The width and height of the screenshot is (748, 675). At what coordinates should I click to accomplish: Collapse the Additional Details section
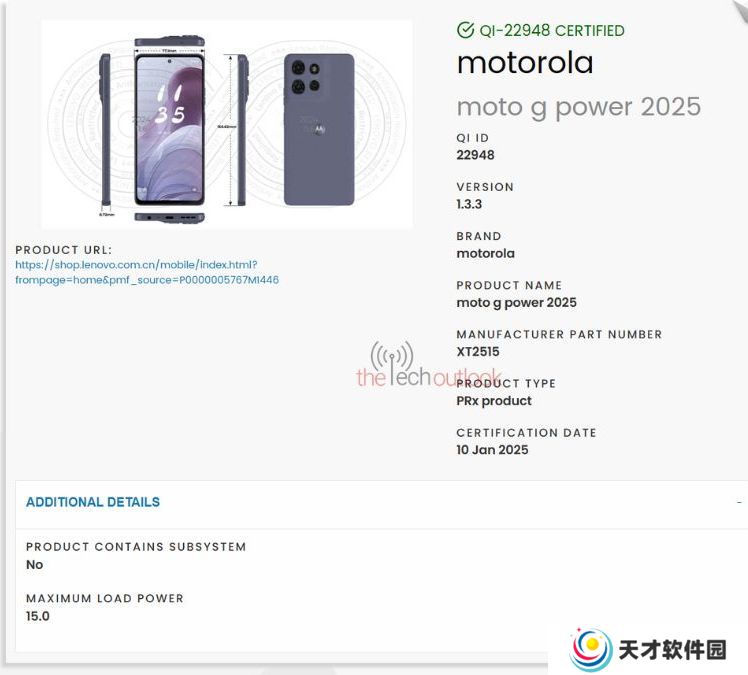739,501
